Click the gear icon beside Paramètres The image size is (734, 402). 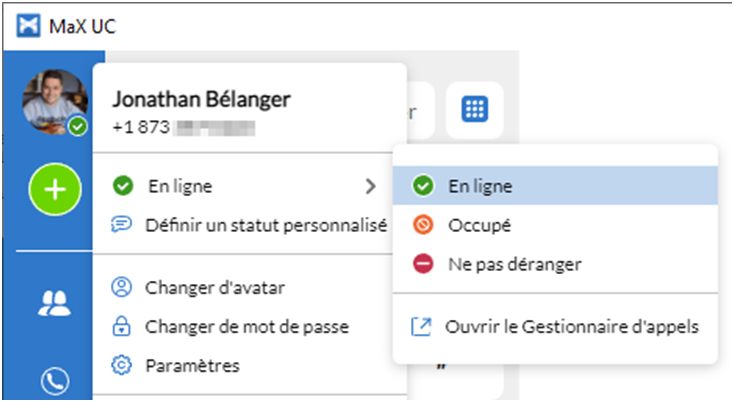[x=122, y=365]
